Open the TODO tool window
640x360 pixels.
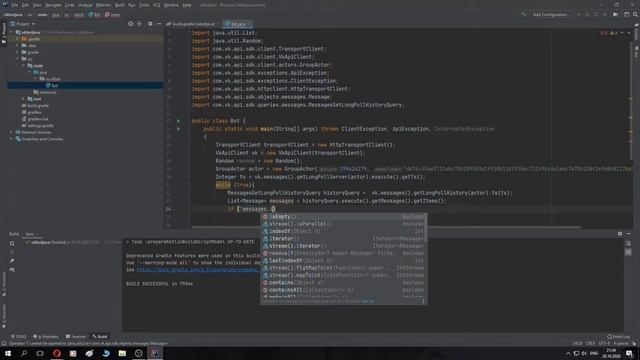click(18, 337)
